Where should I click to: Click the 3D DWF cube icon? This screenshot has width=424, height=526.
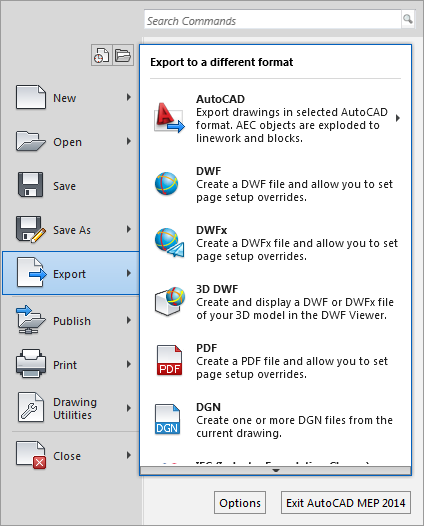[169, 301]
